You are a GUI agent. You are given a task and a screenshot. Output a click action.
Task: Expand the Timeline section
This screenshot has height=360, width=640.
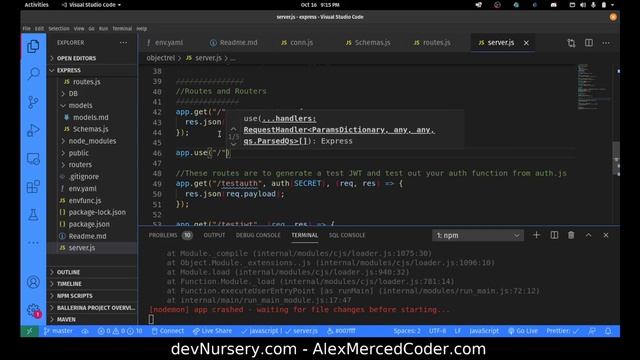coord(92,284)
